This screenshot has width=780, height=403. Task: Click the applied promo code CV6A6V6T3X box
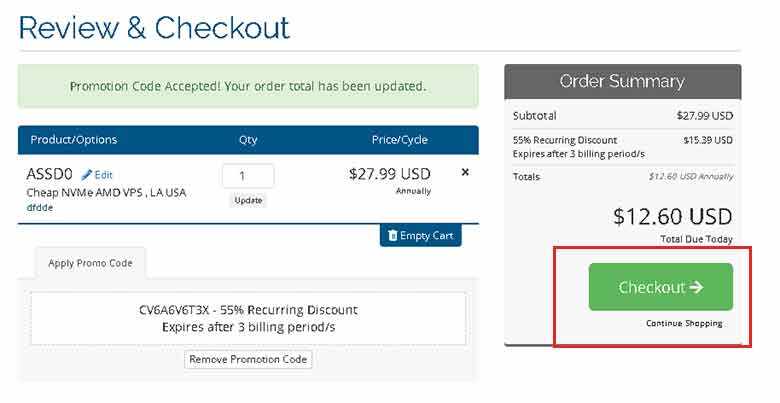tap(248, 318)
